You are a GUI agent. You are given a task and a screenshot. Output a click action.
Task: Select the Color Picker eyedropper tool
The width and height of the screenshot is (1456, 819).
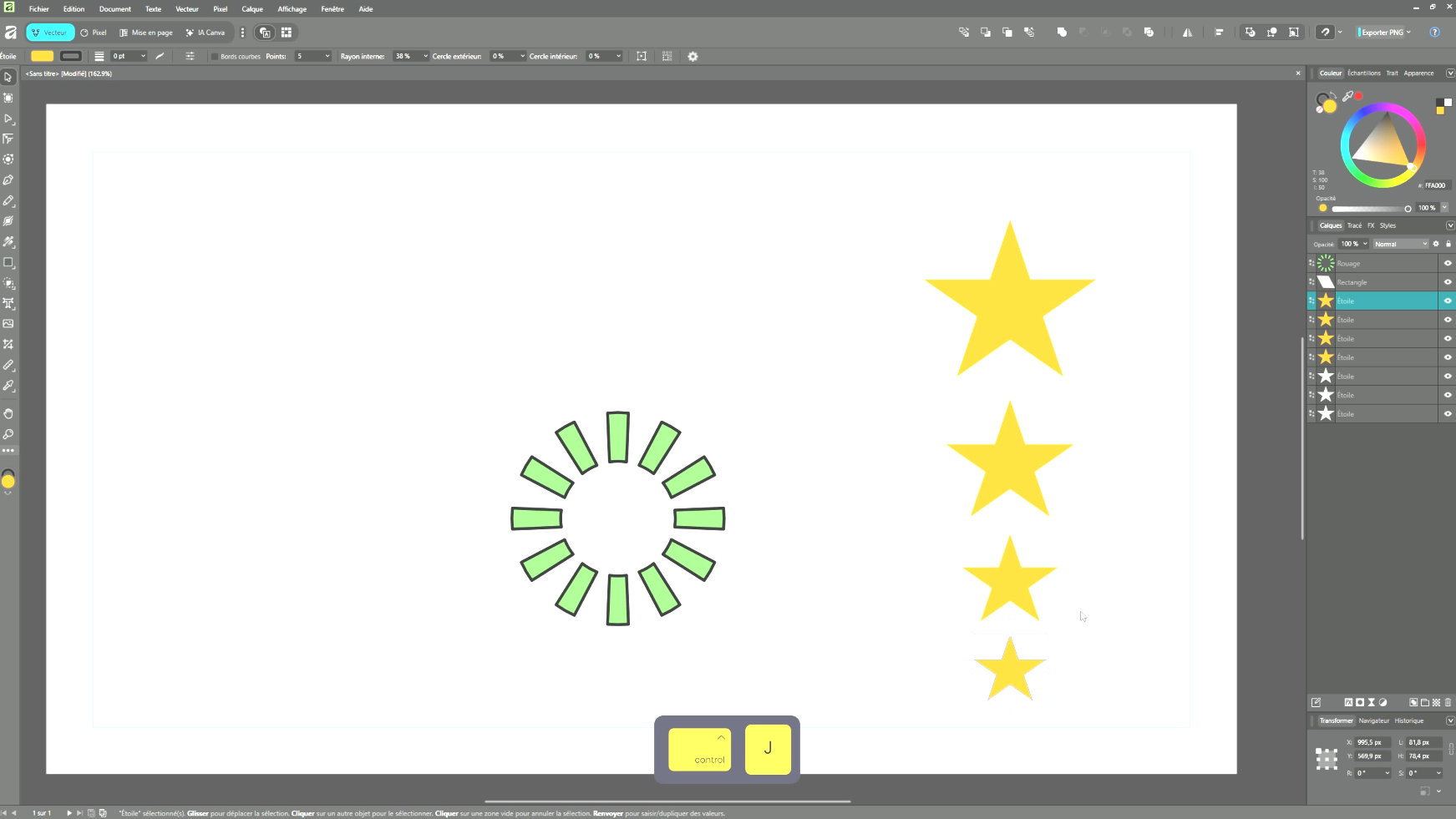pos(8,386)
